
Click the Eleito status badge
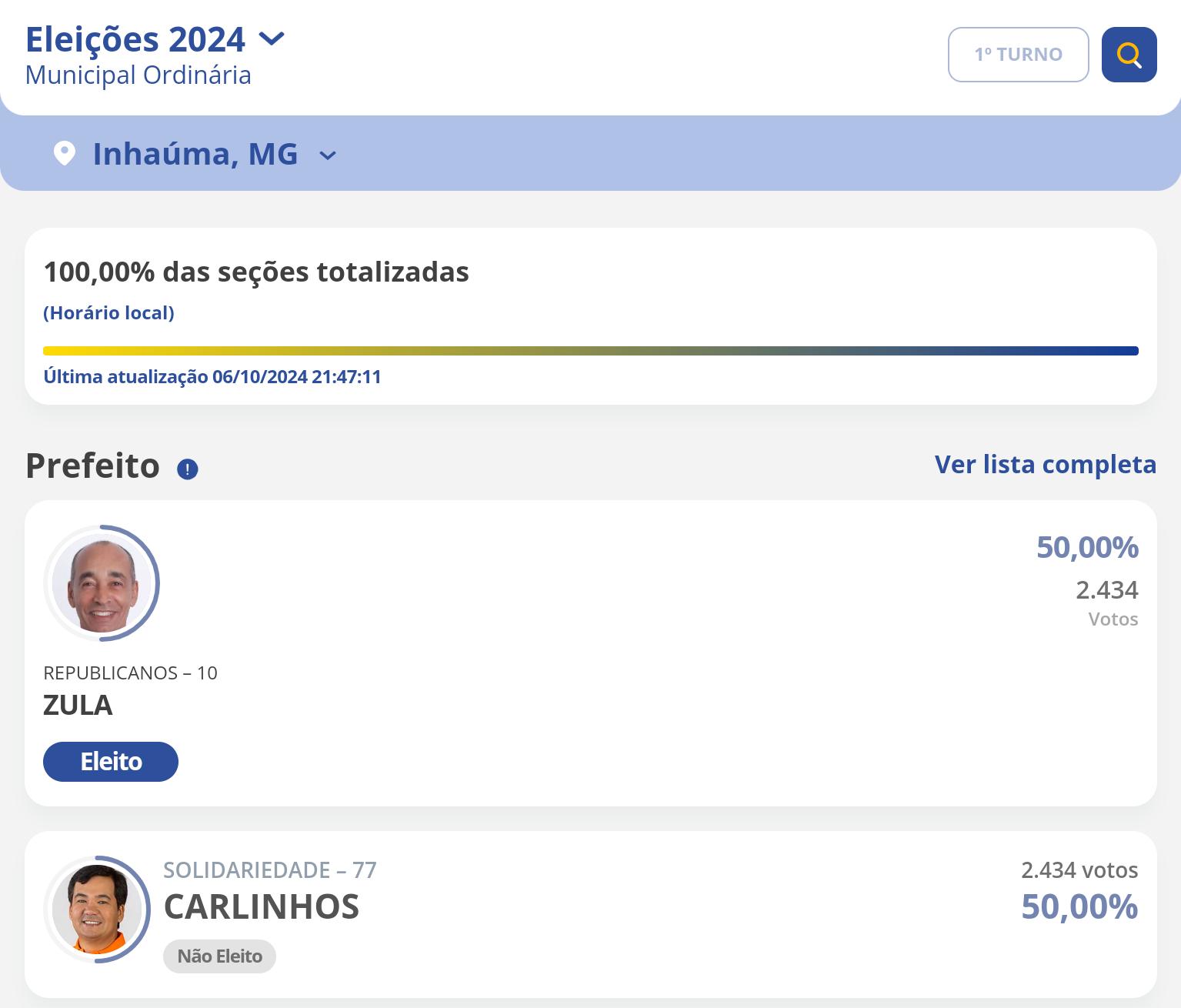click(x=111, y=761)
